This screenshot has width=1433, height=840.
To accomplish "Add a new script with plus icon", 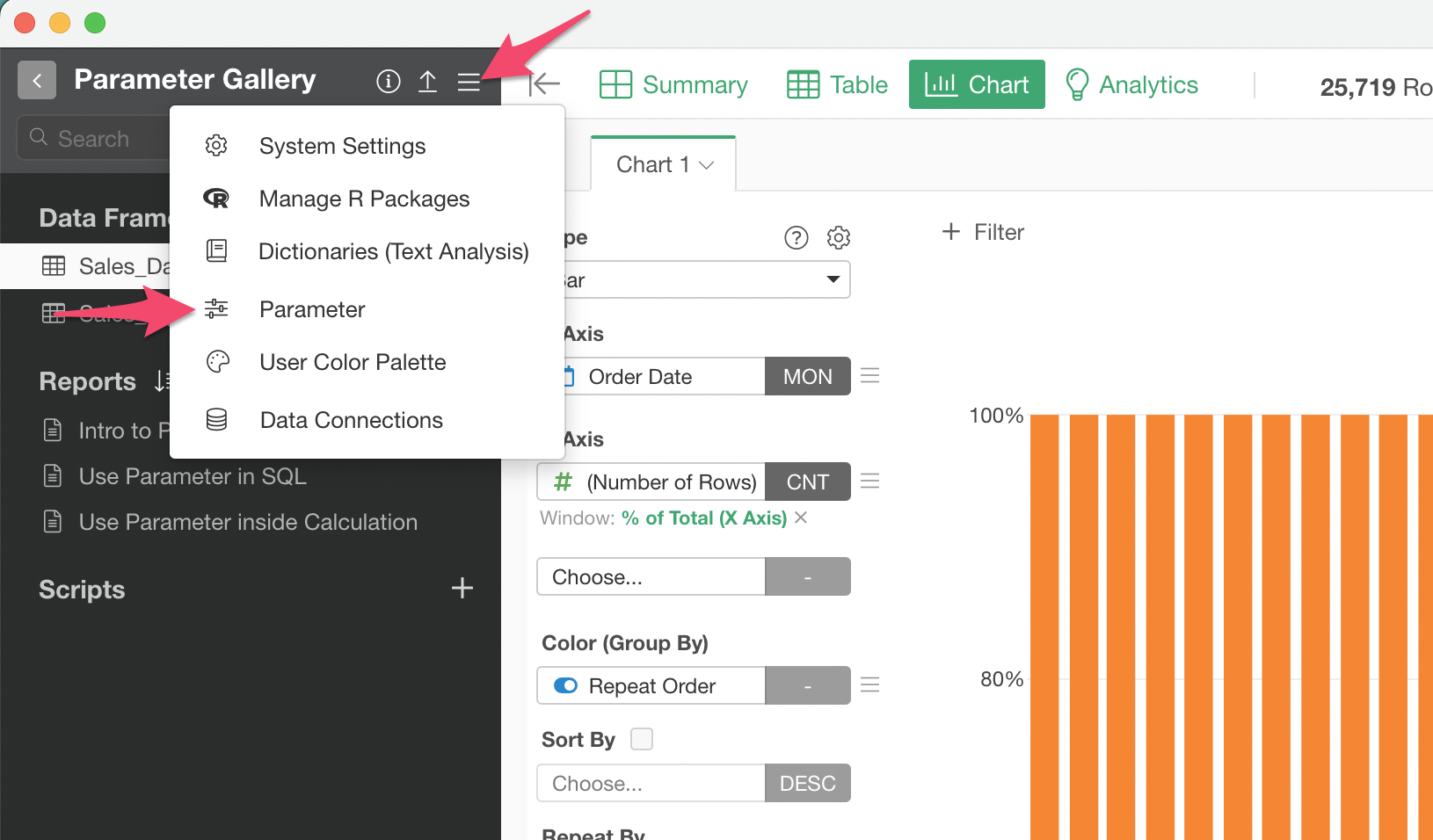I will click(x=462, y=588).
